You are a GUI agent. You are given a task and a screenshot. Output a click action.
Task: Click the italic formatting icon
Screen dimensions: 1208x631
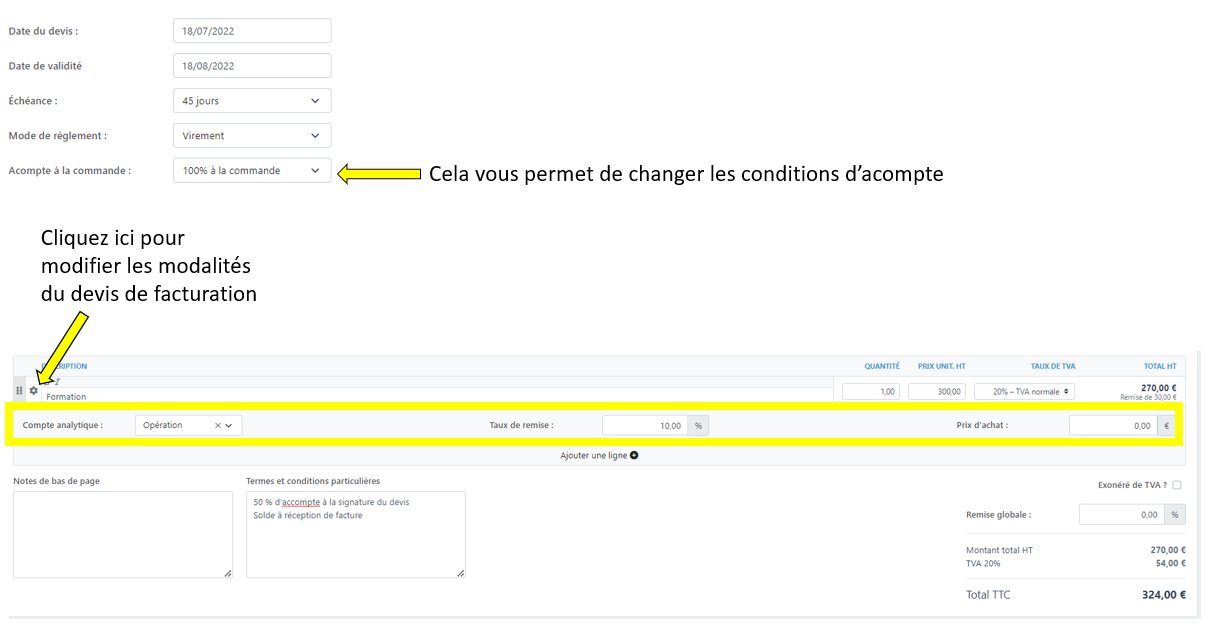(57, 382)
